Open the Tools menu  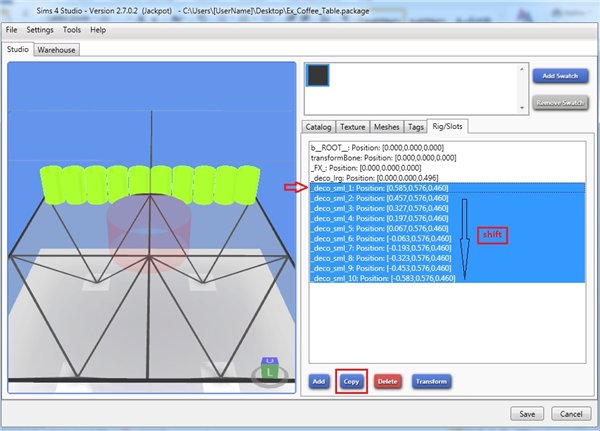73,30
